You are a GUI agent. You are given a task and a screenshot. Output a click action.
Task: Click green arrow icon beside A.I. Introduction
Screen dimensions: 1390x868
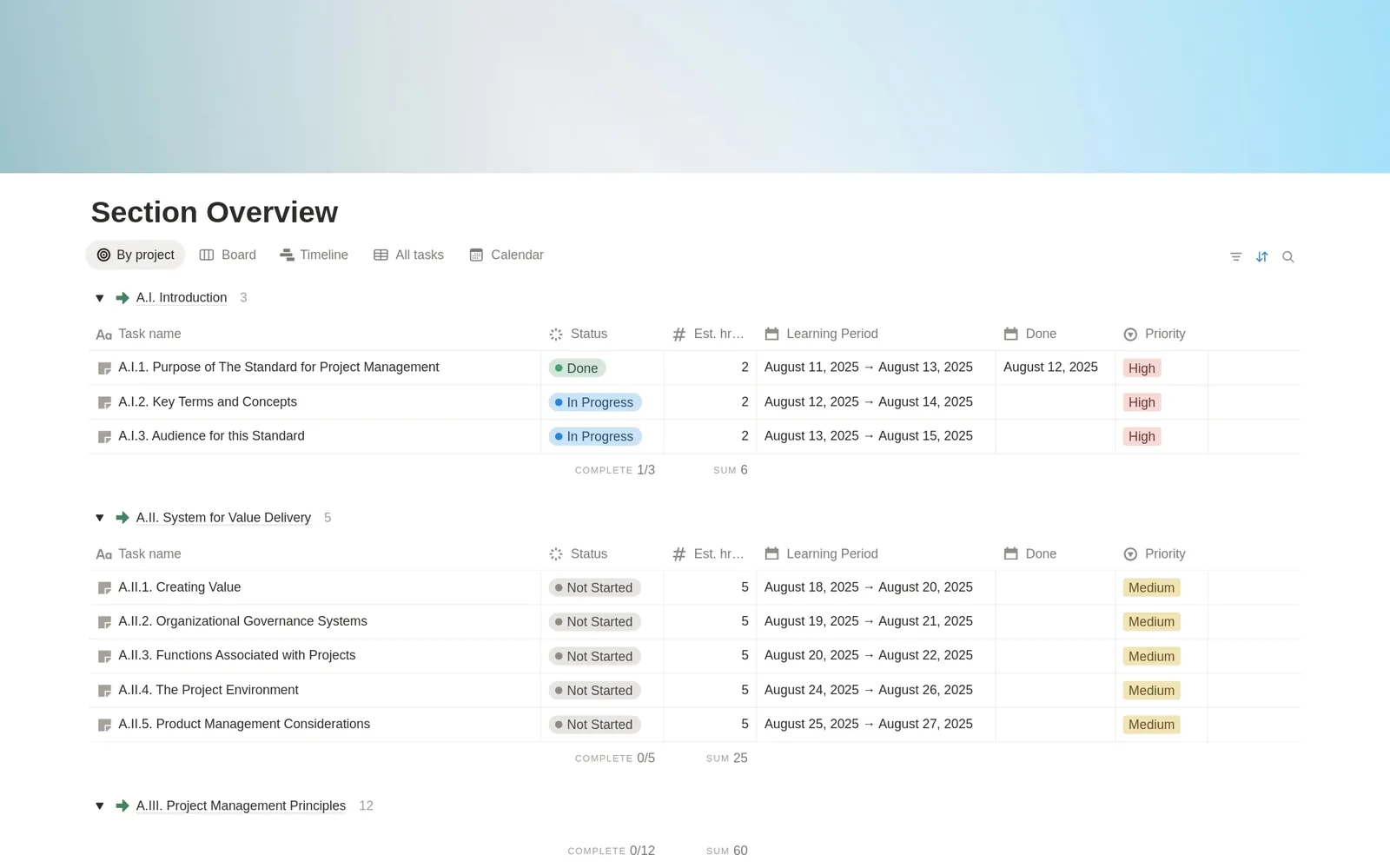(122, 298)
